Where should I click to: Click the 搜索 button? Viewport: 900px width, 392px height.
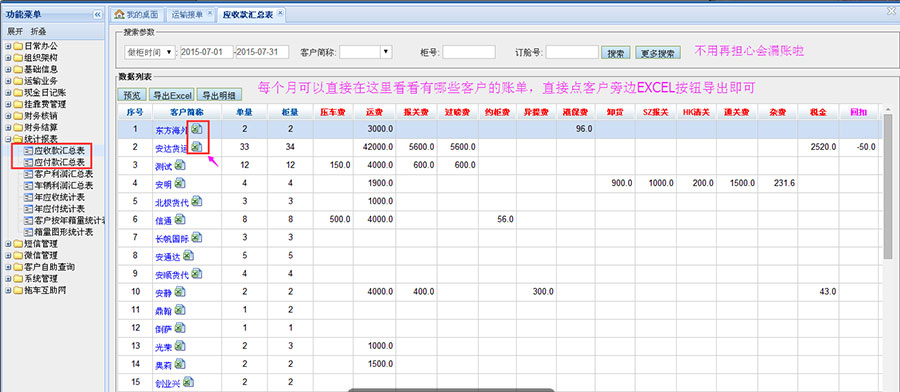coord(616,53)
